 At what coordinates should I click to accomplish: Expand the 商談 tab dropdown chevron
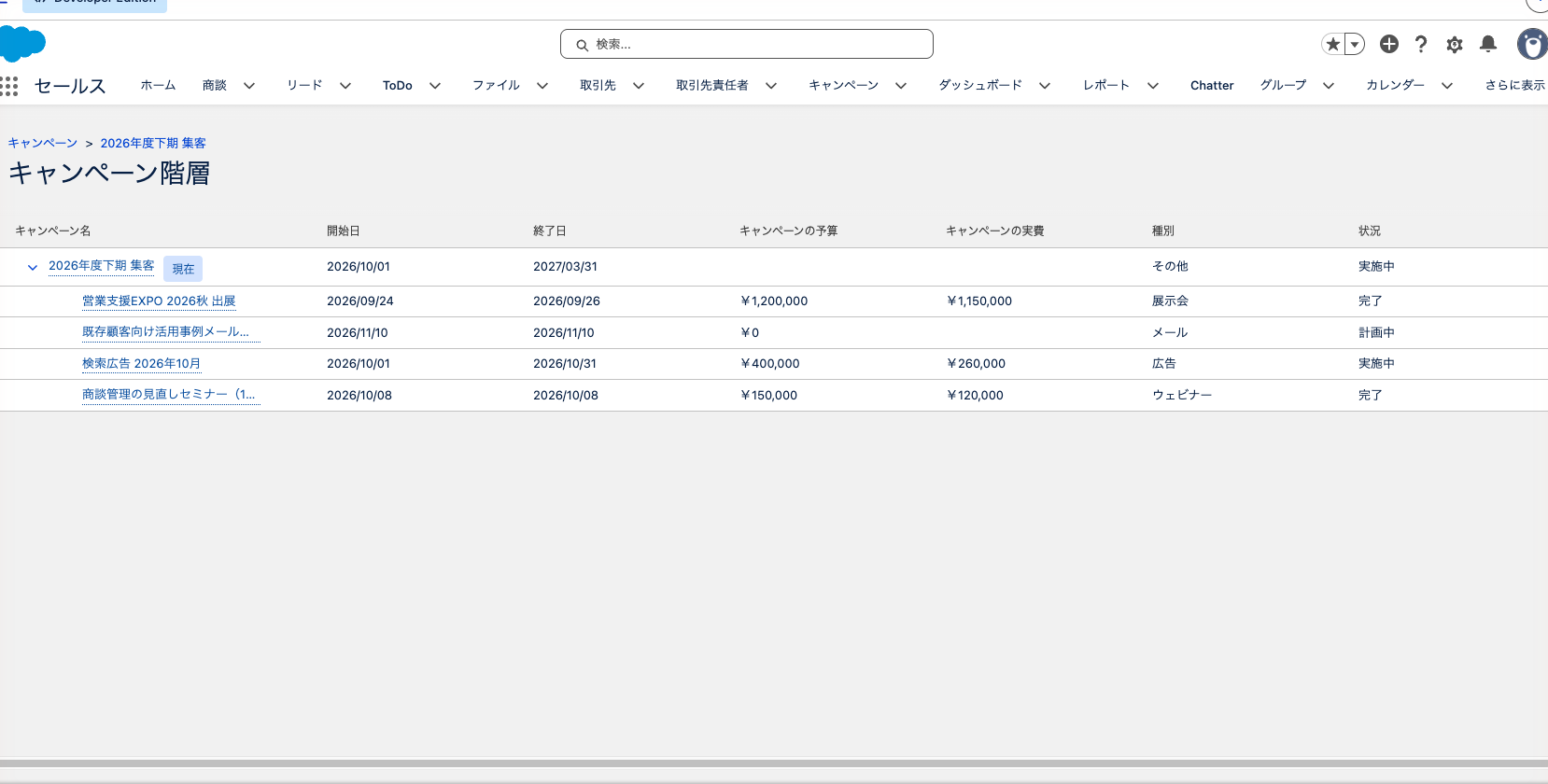click(249, 85)
